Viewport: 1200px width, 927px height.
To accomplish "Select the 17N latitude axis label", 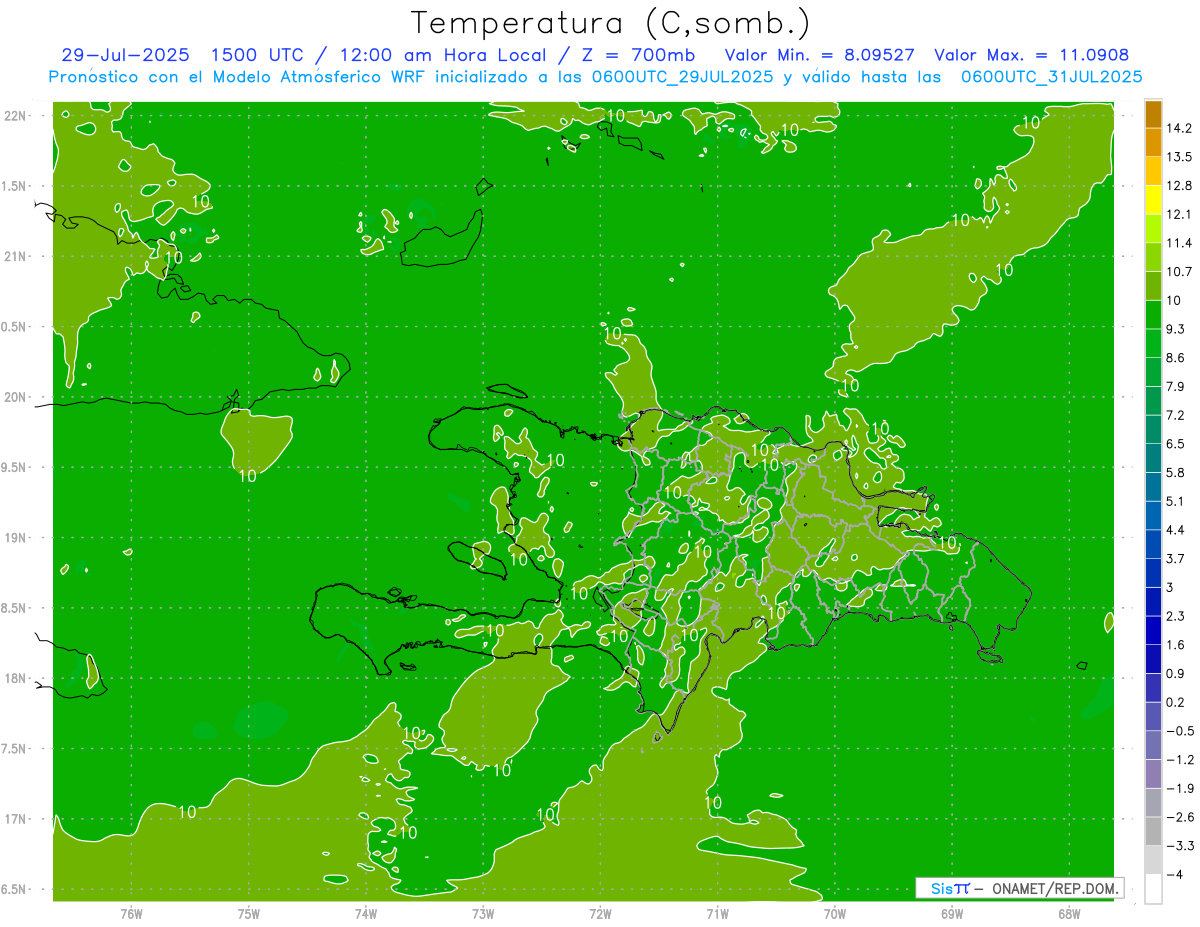I will coord(15,819).
